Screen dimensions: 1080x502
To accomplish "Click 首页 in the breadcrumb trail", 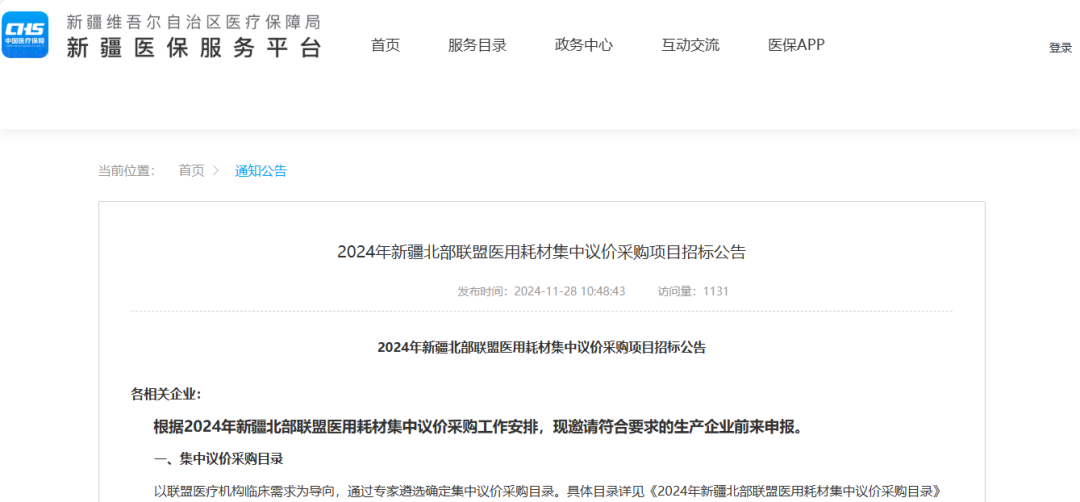I will point(191,171).
